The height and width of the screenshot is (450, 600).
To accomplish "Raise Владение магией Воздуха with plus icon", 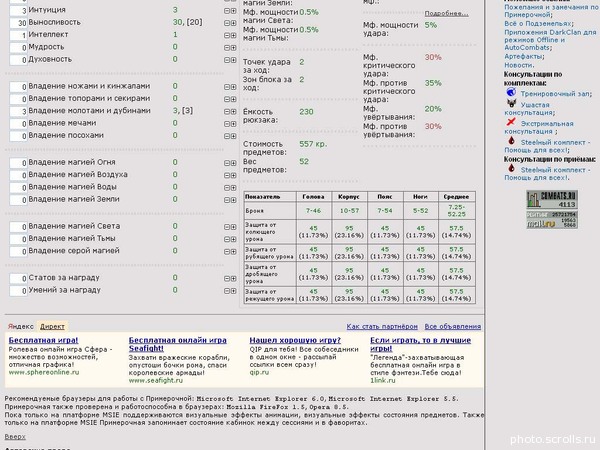I will (x=233, y=175).
